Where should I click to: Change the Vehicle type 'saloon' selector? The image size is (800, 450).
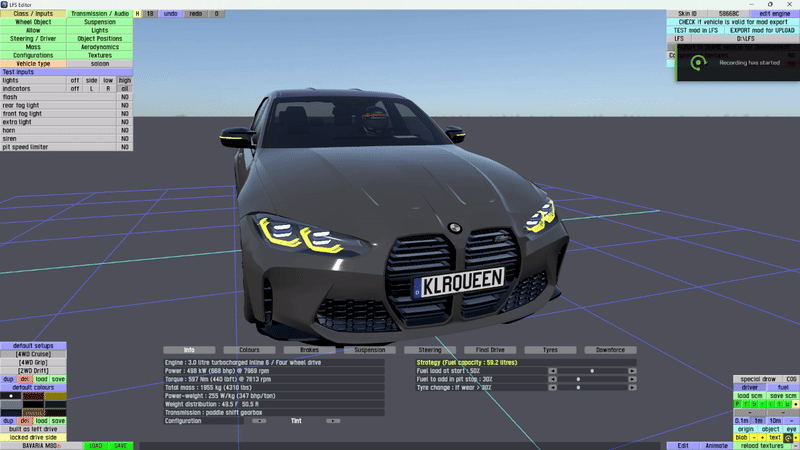point(100,64)
